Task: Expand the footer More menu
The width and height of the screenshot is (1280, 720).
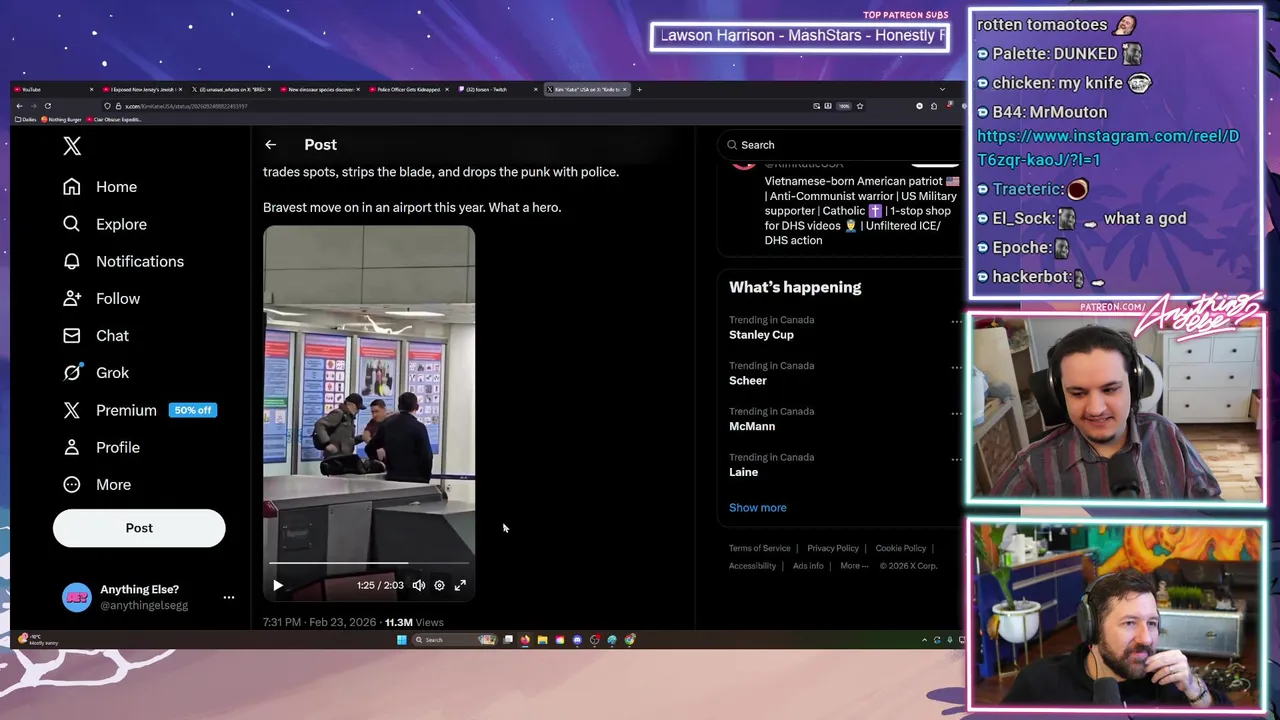Action: (854, 566)
